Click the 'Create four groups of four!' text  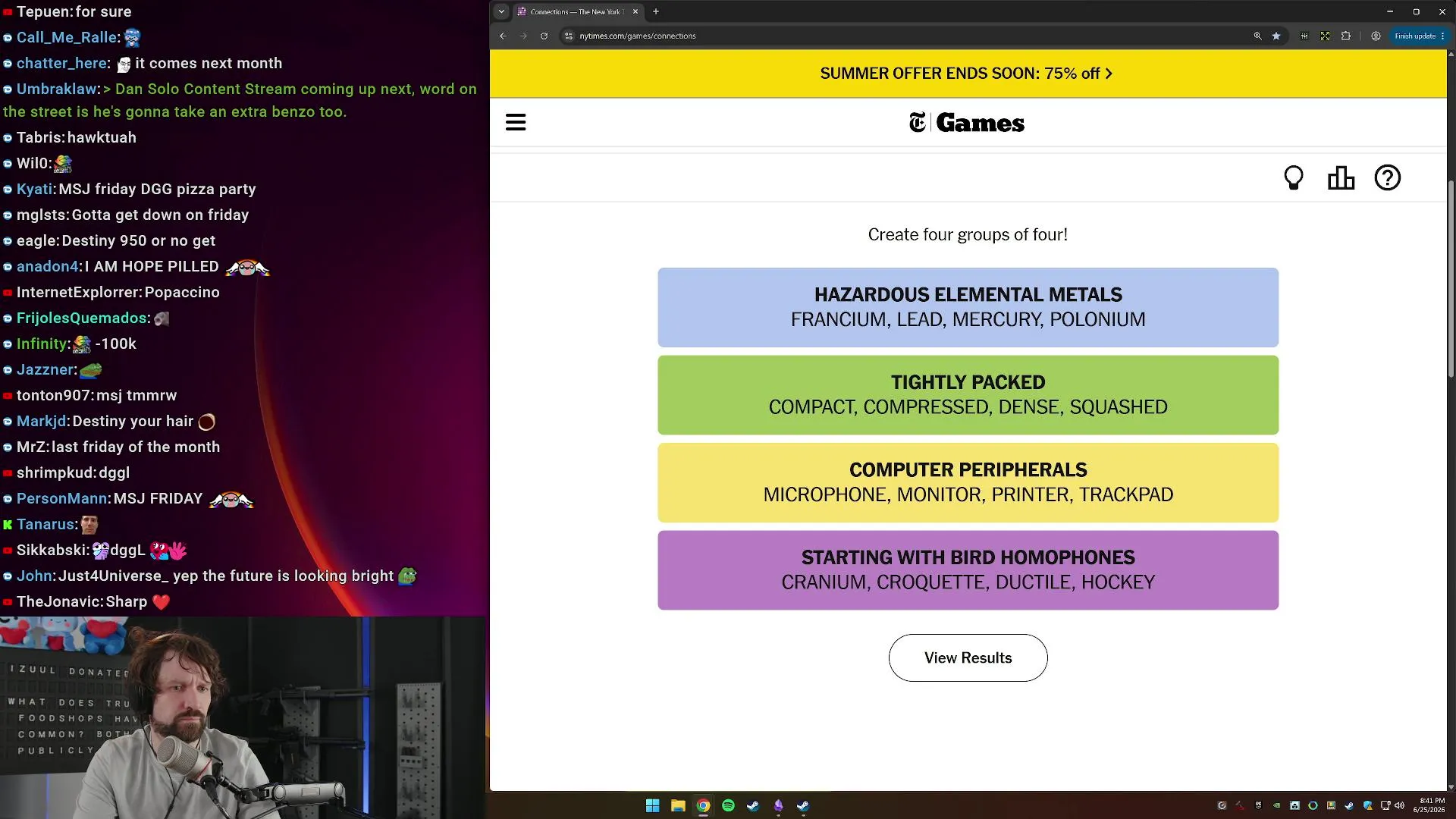(968, 235)
